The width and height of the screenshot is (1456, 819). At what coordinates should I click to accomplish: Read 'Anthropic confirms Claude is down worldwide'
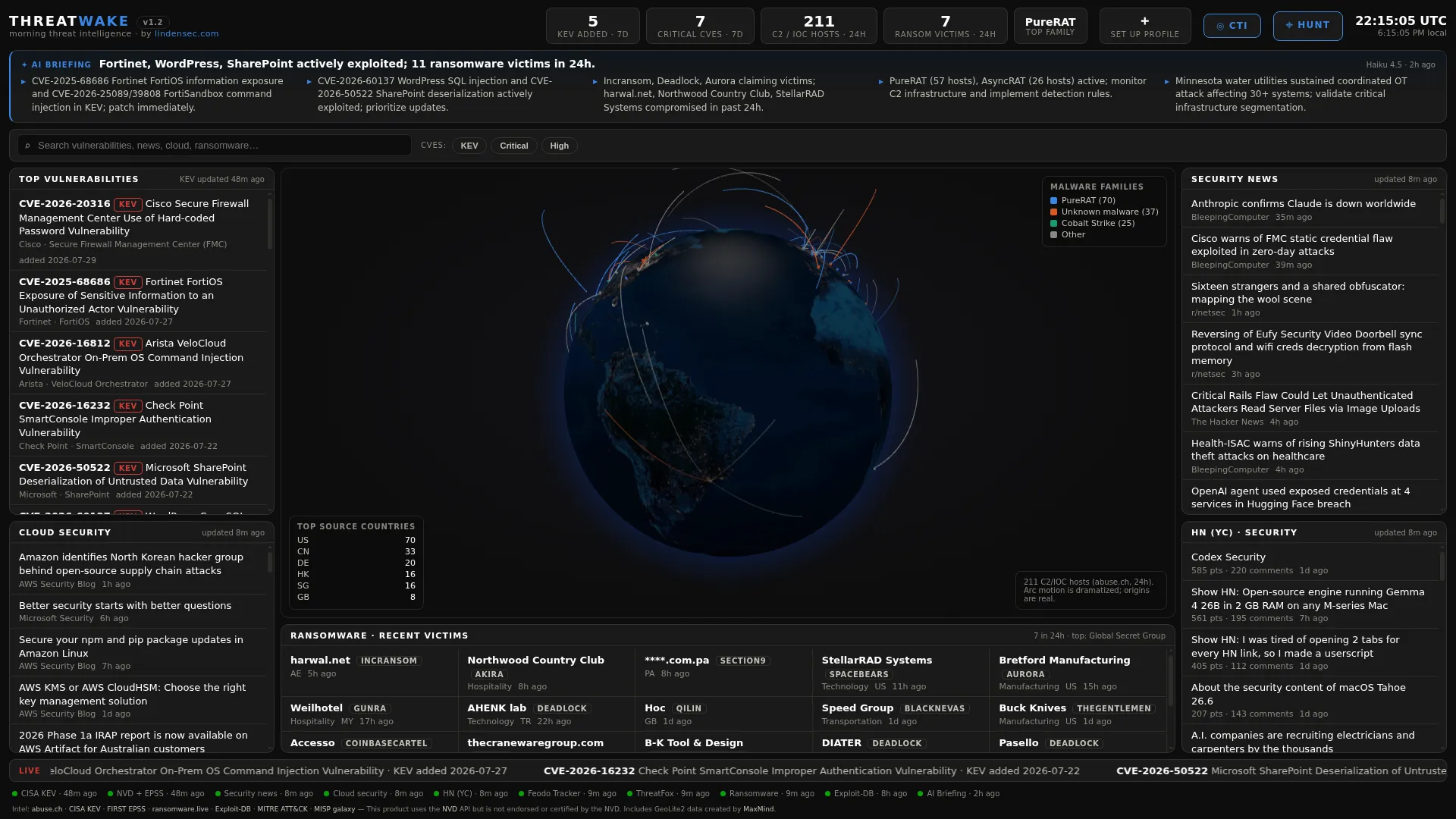tap(1303, 204)
